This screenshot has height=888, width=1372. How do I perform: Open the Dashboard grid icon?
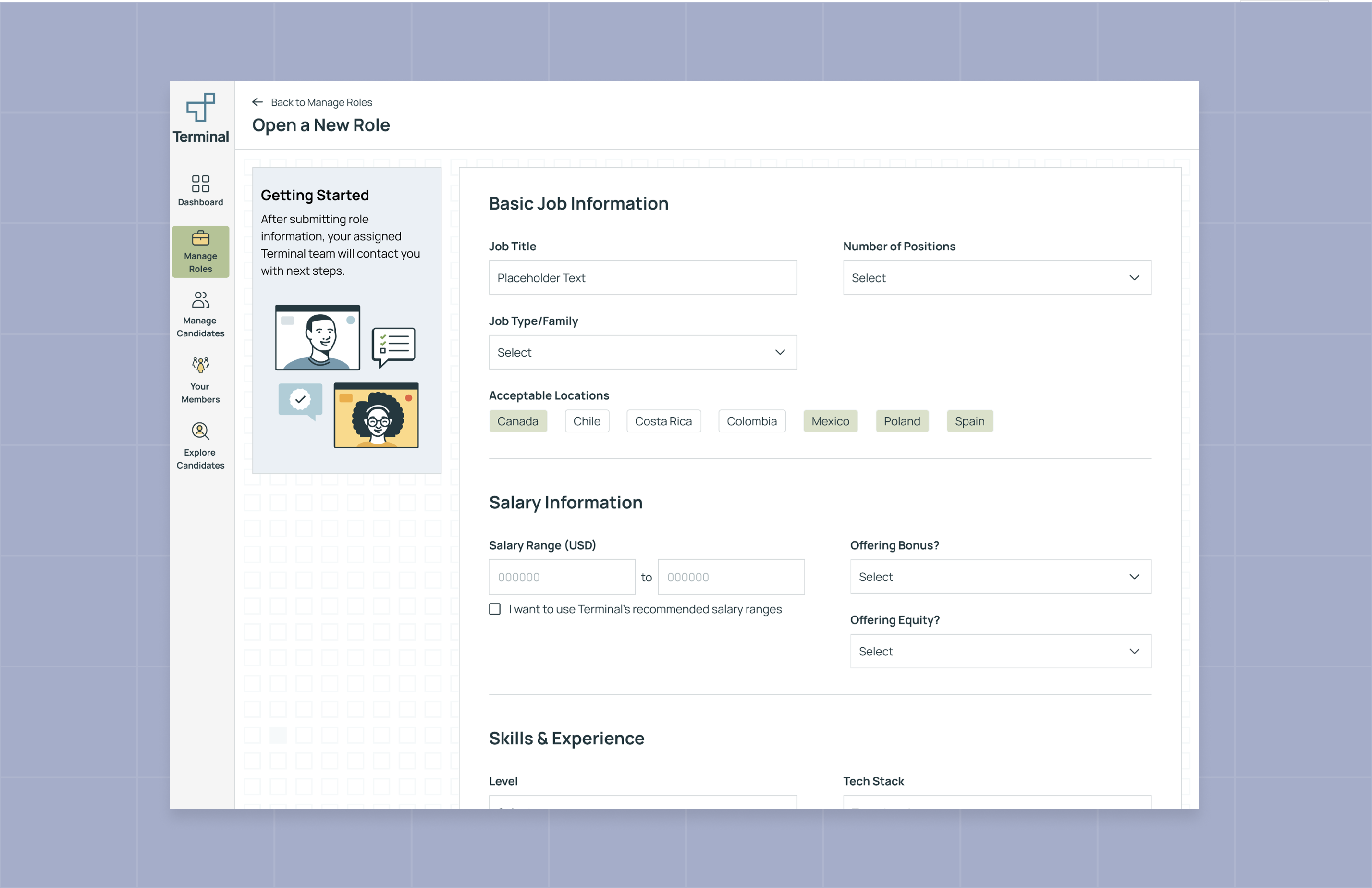pyautogui.click(x=200, y=184)
